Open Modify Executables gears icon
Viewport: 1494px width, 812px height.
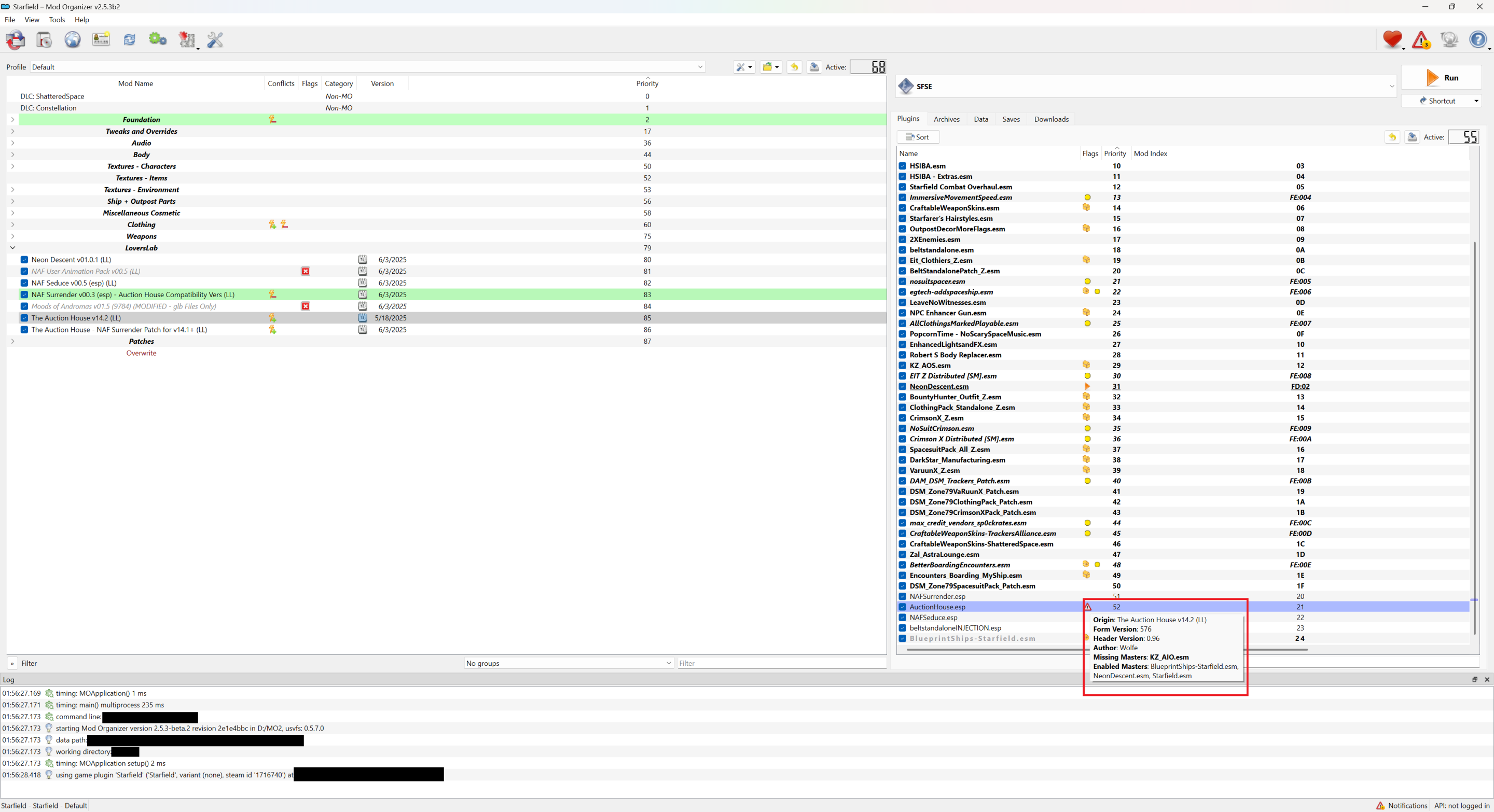click(158, 40)
